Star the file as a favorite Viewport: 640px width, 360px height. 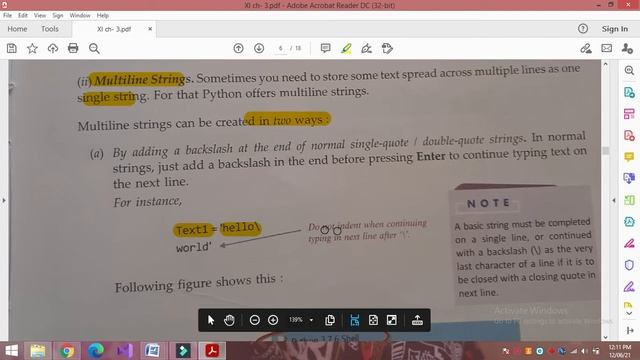point(32,49)
